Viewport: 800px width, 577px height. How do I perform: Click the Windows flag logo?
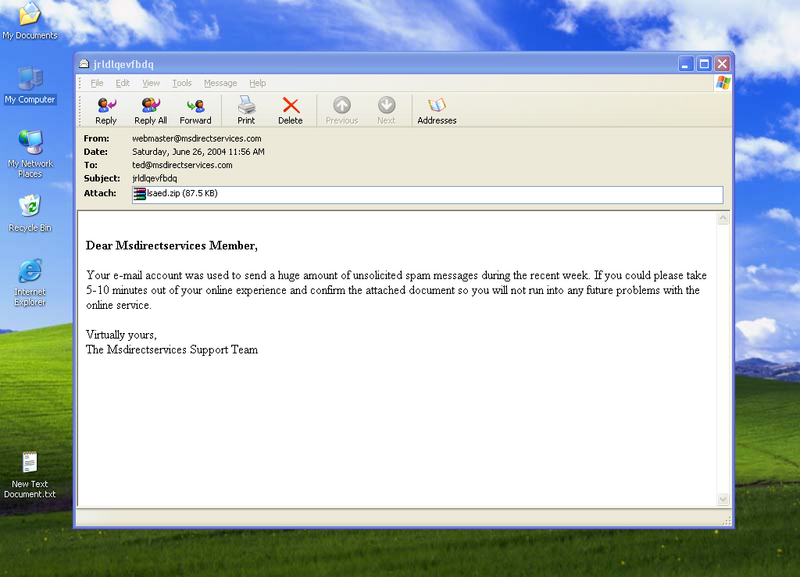pos(723,83)
